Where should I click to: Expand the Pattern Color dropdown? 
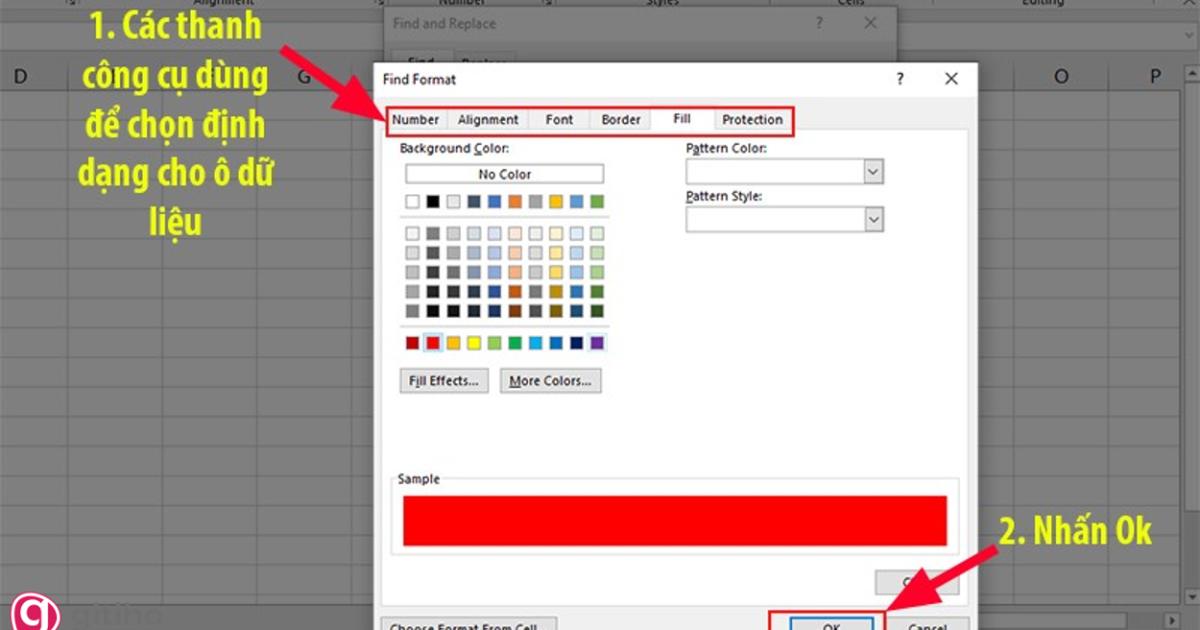click(x=873, y=172)
